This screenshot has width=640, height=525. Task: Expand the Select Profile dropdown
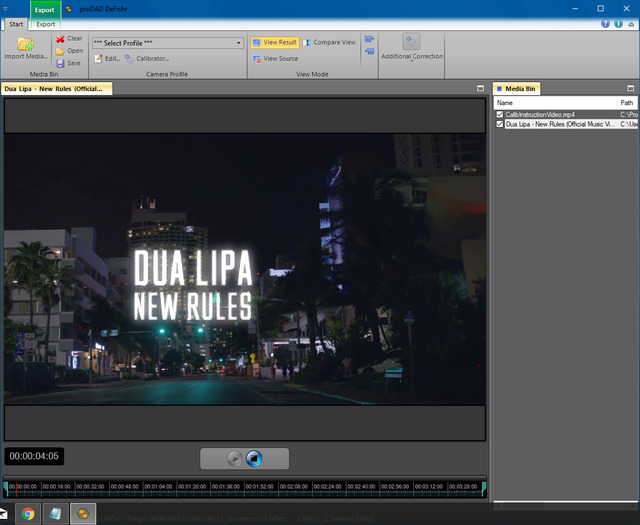pos(239,43)
